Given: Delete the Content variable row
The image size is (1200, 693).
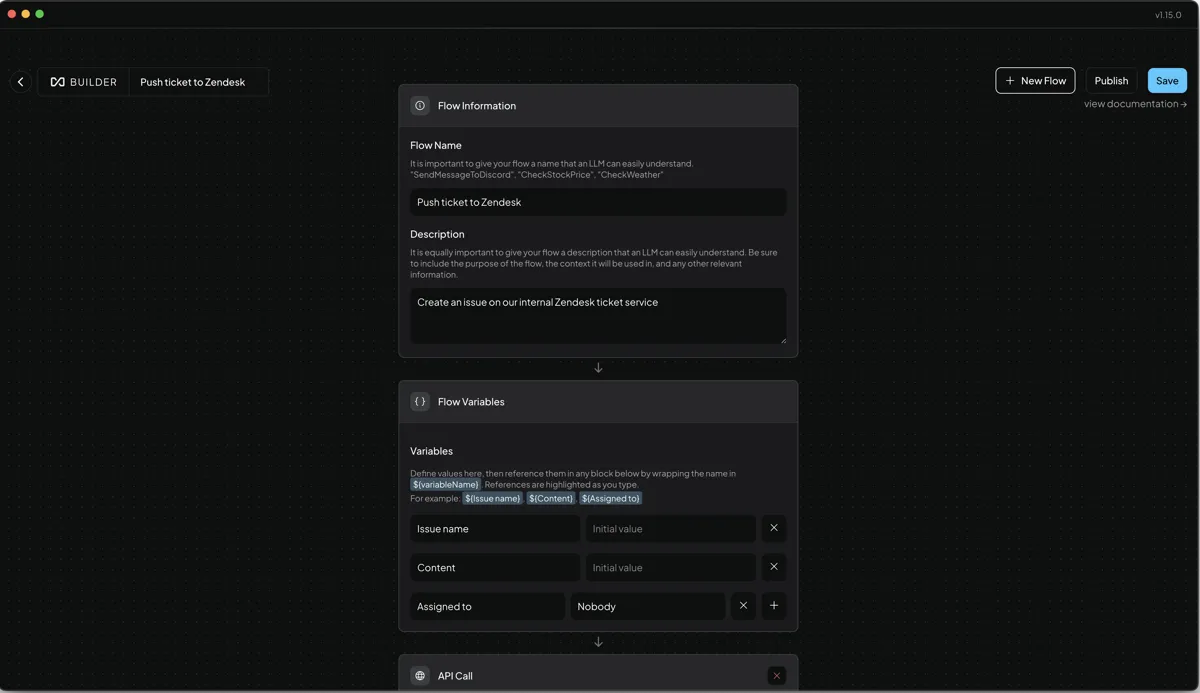Looking at the screenshot, I should click(774, 567).
